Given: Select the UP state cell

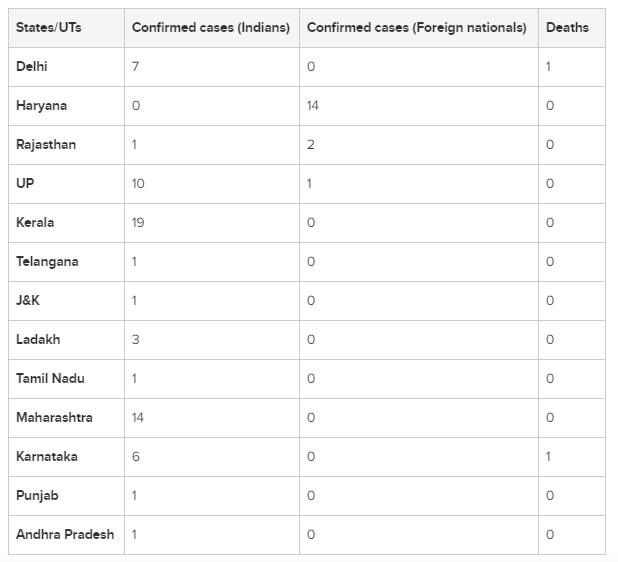Looking at the screenshot, I should (26, 184).
